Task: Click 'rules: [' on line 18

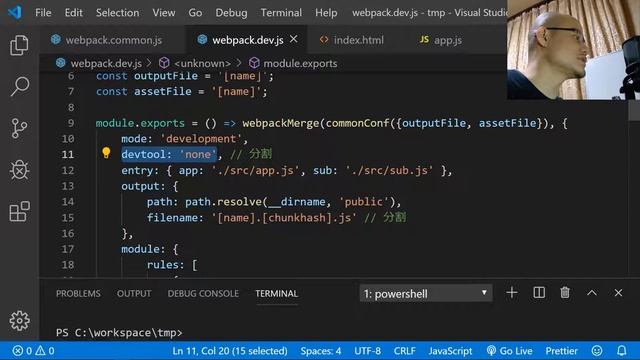Action: (172, 265)
